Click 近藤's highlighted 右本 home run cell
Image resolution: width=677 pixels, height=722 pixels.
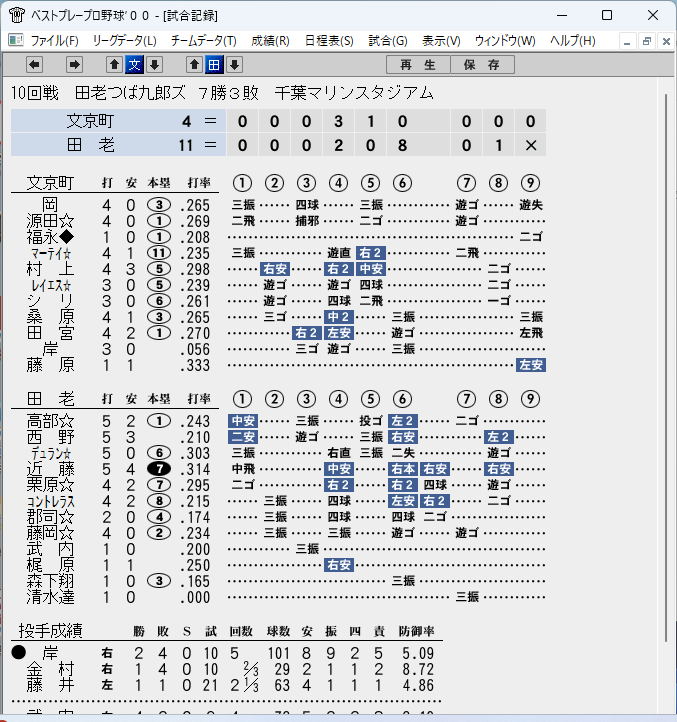click(403, 469)
